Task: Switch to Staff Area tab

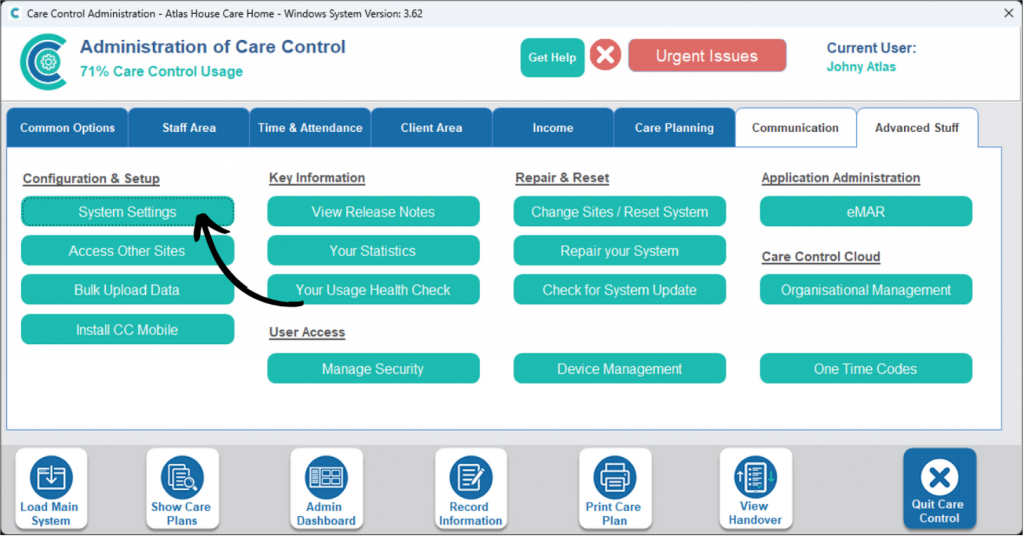Action: [189, 127]
